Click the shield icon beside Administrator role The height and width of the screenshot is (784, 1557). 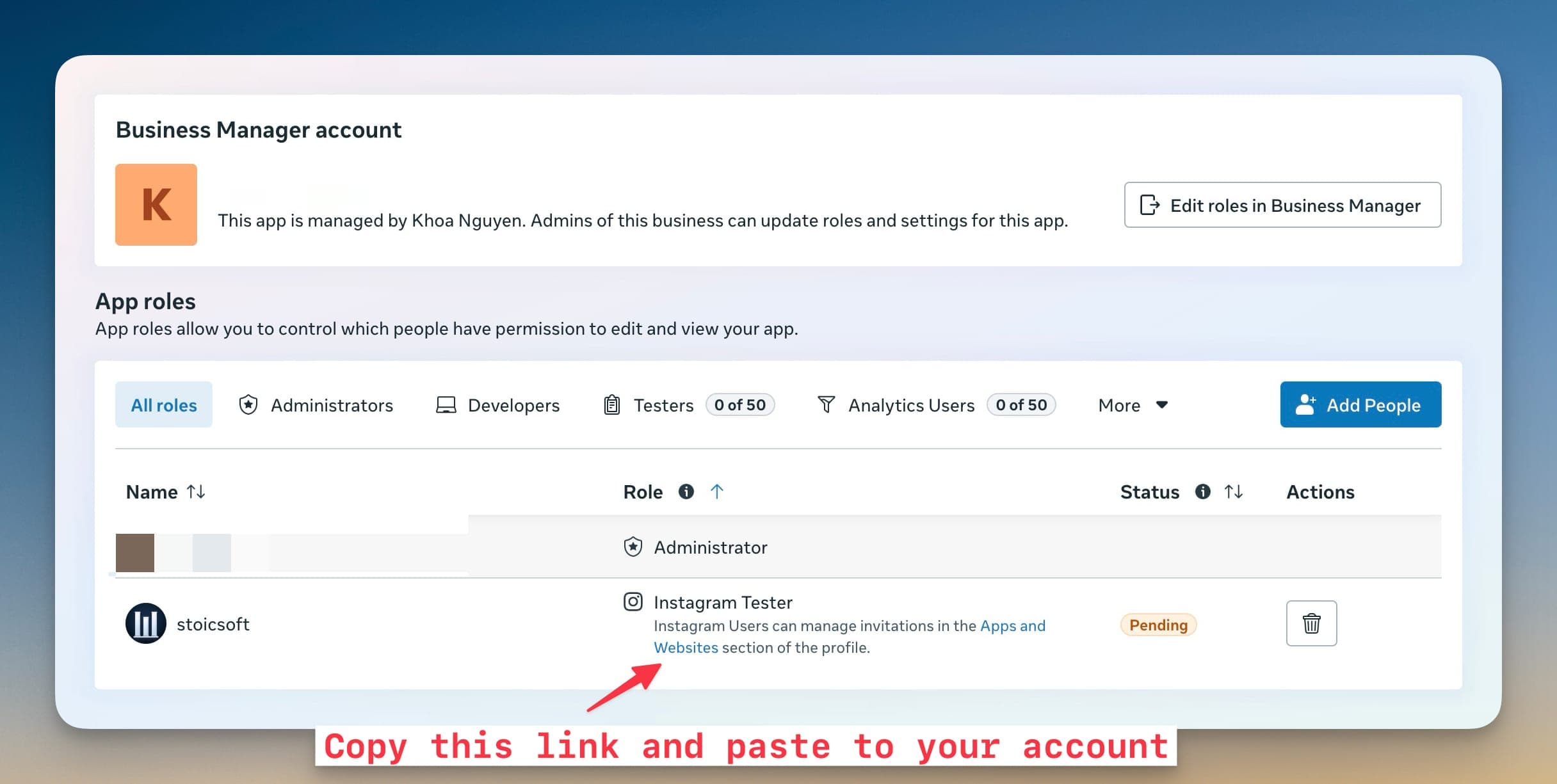click(x=633, y=547)
